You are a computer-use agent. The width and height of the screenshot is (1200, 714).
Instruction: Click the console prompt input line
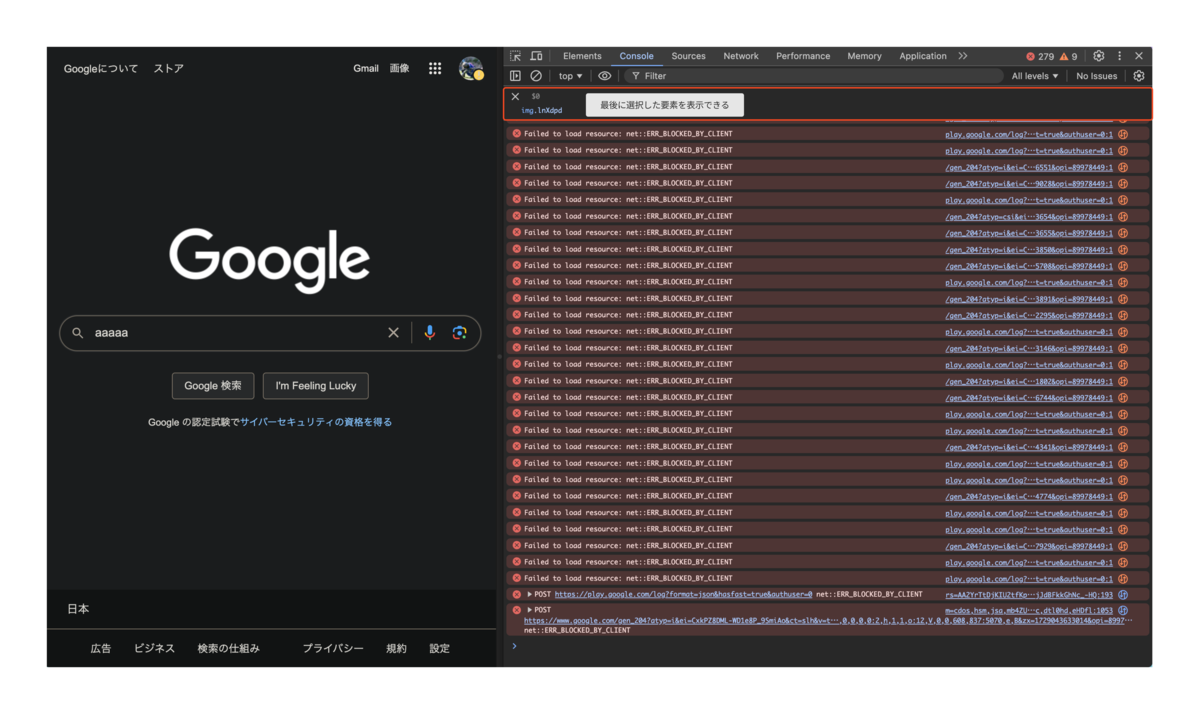click(830, 646)
